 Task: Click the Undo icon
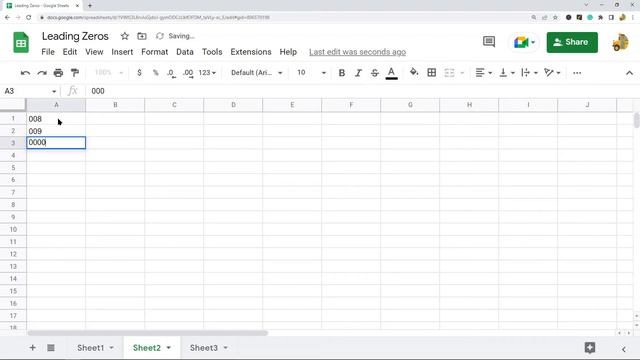click(x=25, y=73)
